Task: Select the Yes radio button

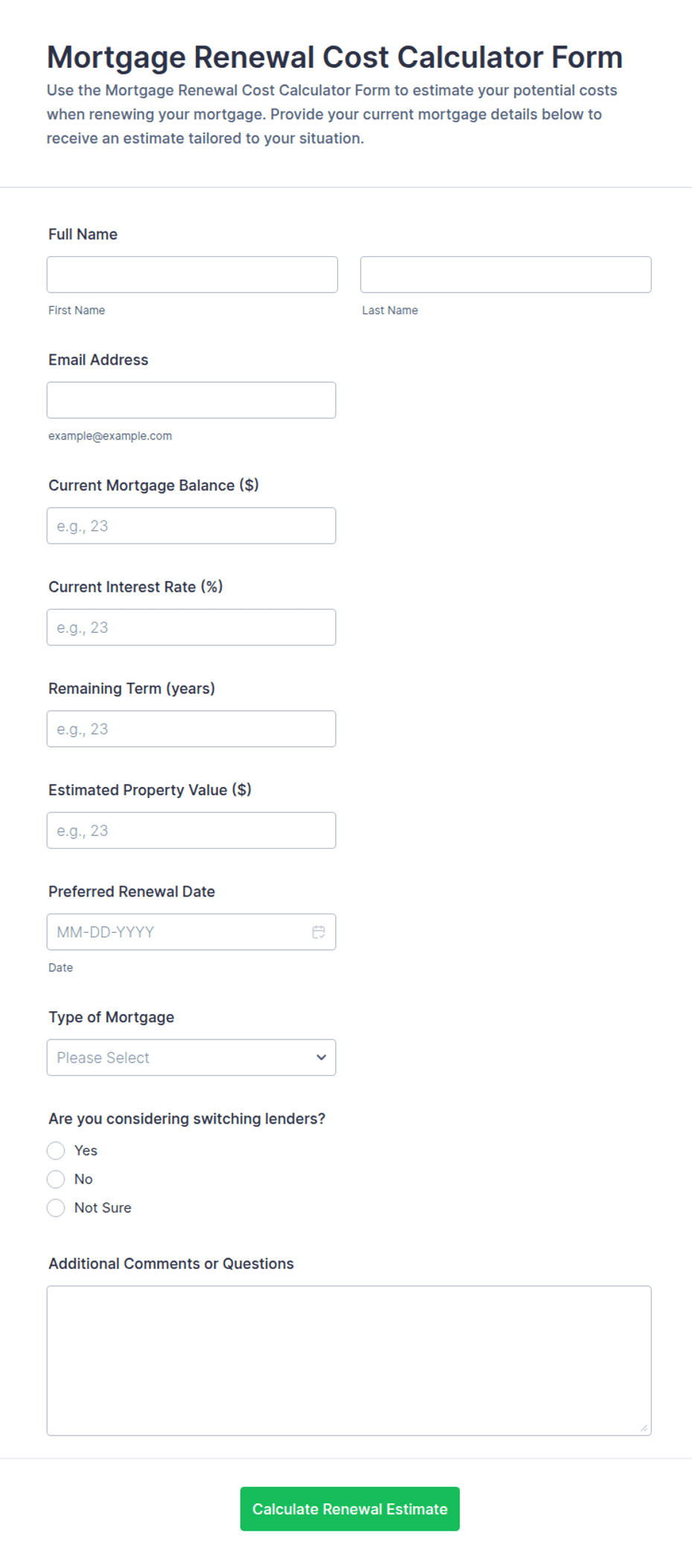Action: pyautogui.click(x=56, y=1150)
